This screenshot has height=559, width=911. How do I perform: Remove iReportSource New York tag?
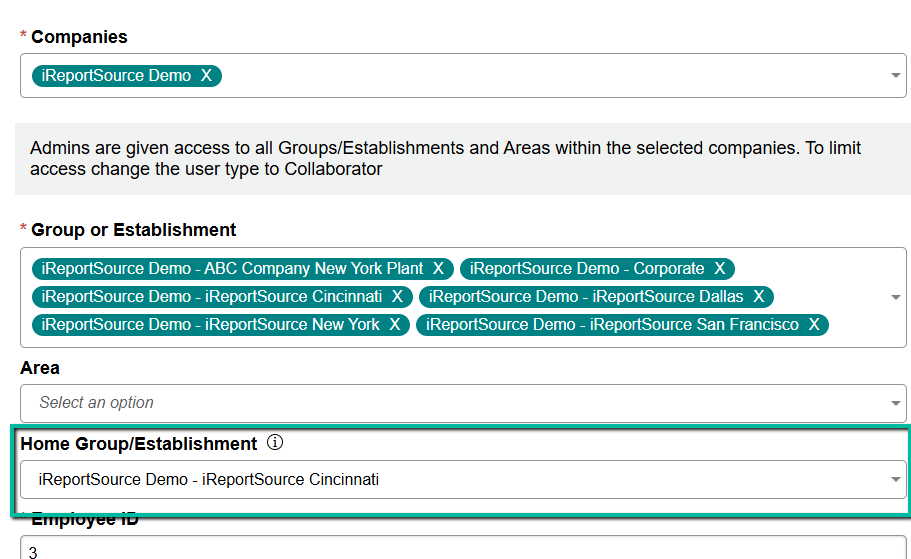[x=394, y=324]
